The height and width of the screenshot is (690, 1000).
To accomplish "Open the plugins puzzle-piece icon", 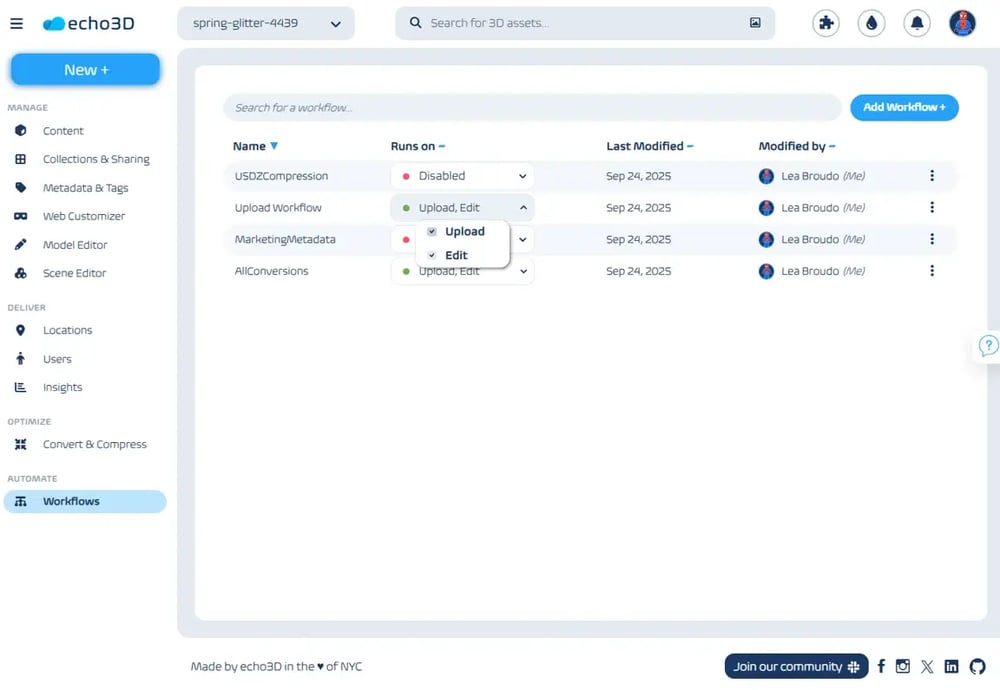I will 825,22.
